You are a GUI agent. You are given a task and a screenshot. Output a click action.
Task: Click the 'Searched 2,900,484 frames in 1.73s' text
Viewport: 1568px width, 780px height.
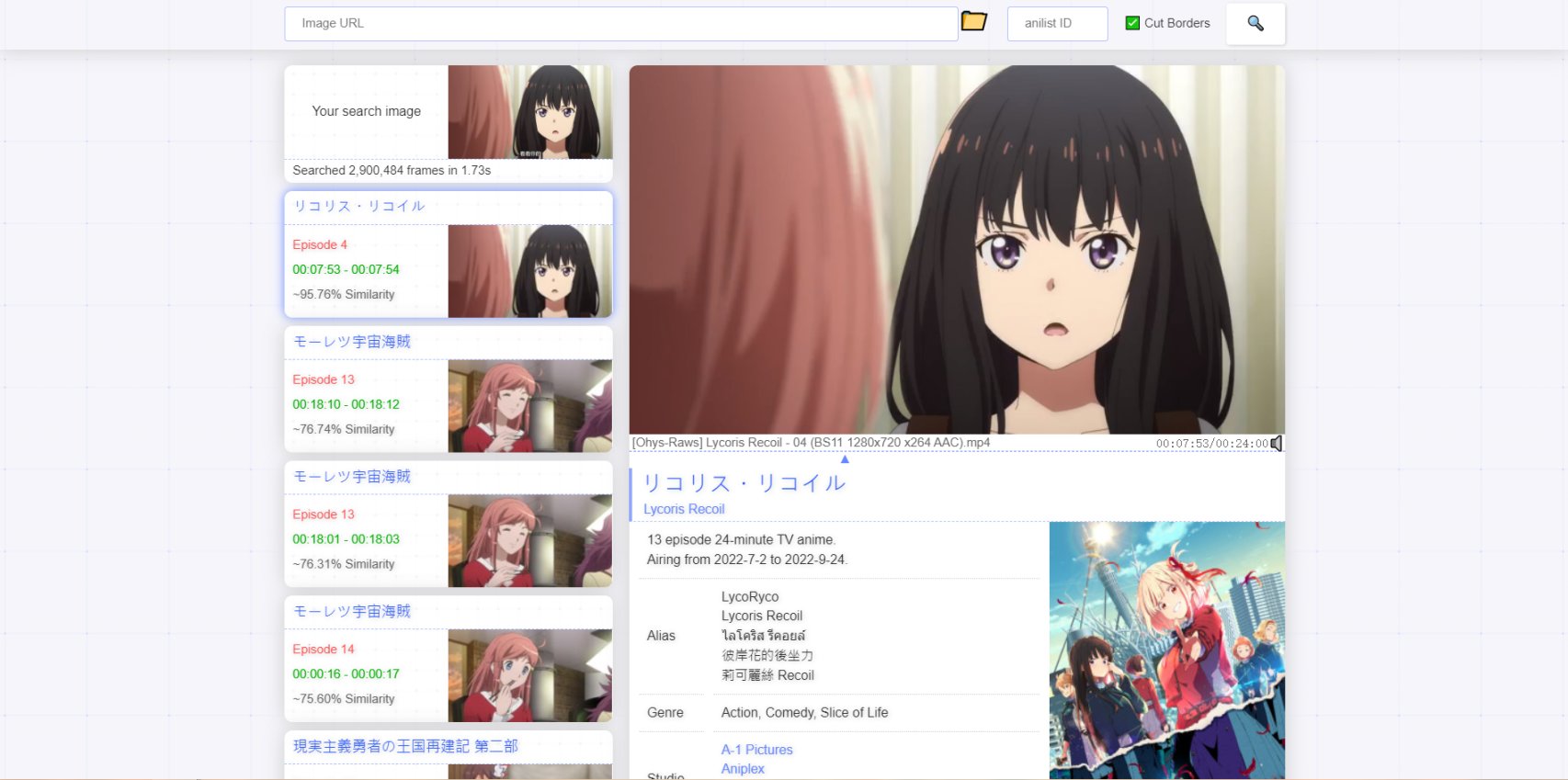pos(392,170)
